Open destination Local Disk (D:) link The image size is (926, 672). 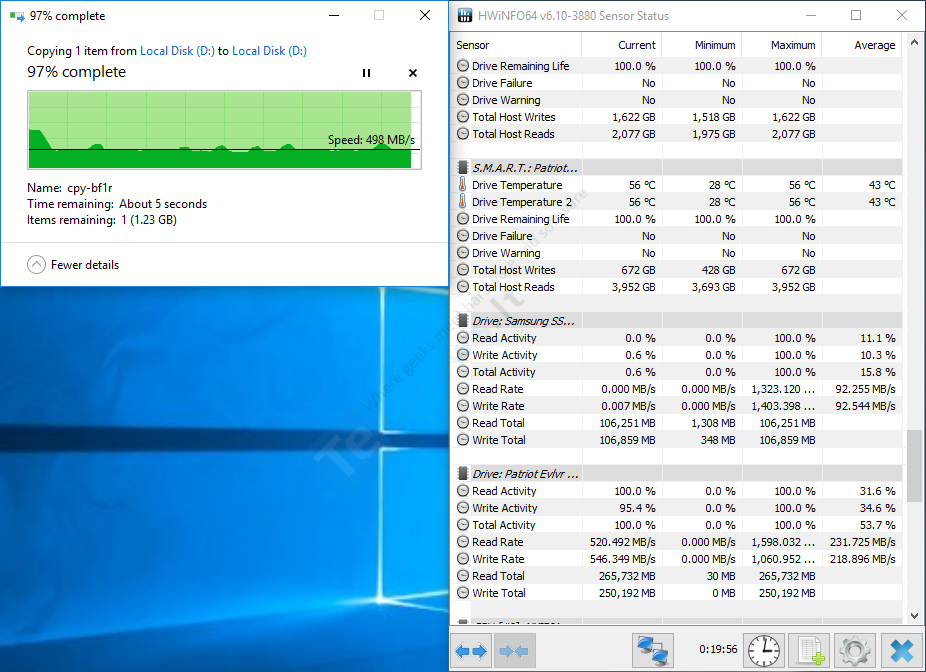(x=269, y=51)
